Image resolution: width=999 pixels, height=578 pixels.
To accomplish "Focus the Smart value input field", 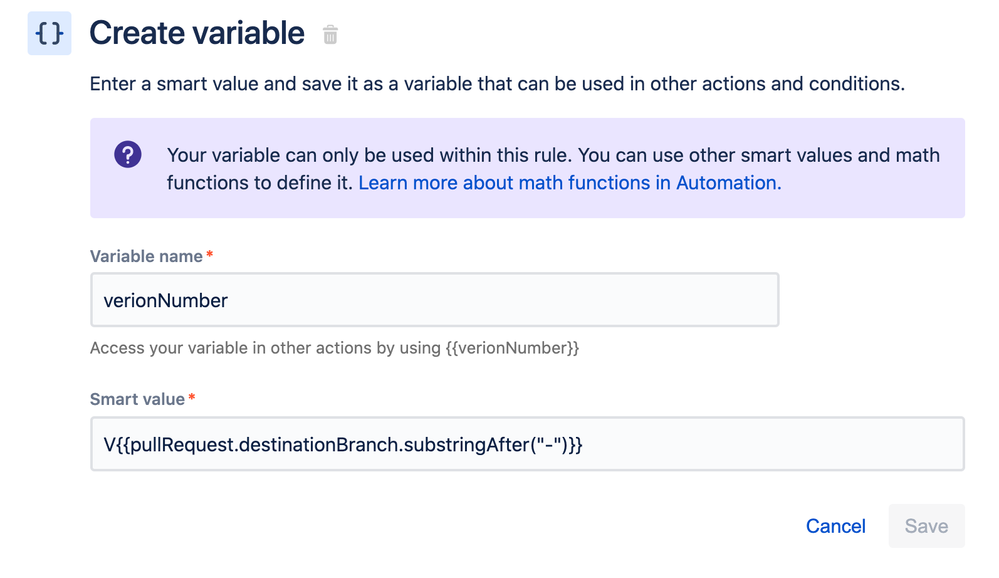I will click(527, 444).
